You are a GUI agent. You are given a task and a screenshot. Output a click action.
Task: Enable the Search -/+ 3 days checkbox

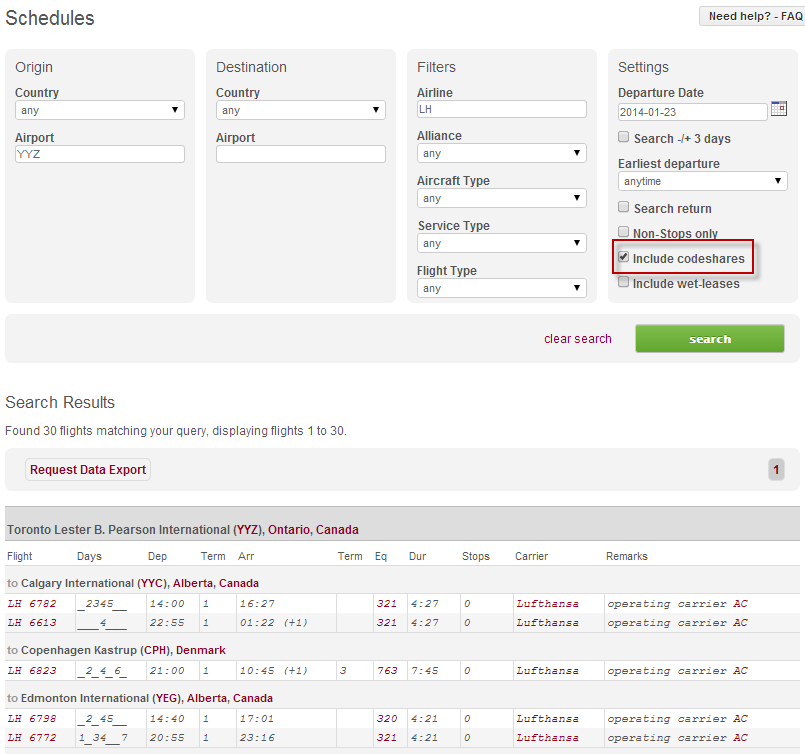coord(624,137)
